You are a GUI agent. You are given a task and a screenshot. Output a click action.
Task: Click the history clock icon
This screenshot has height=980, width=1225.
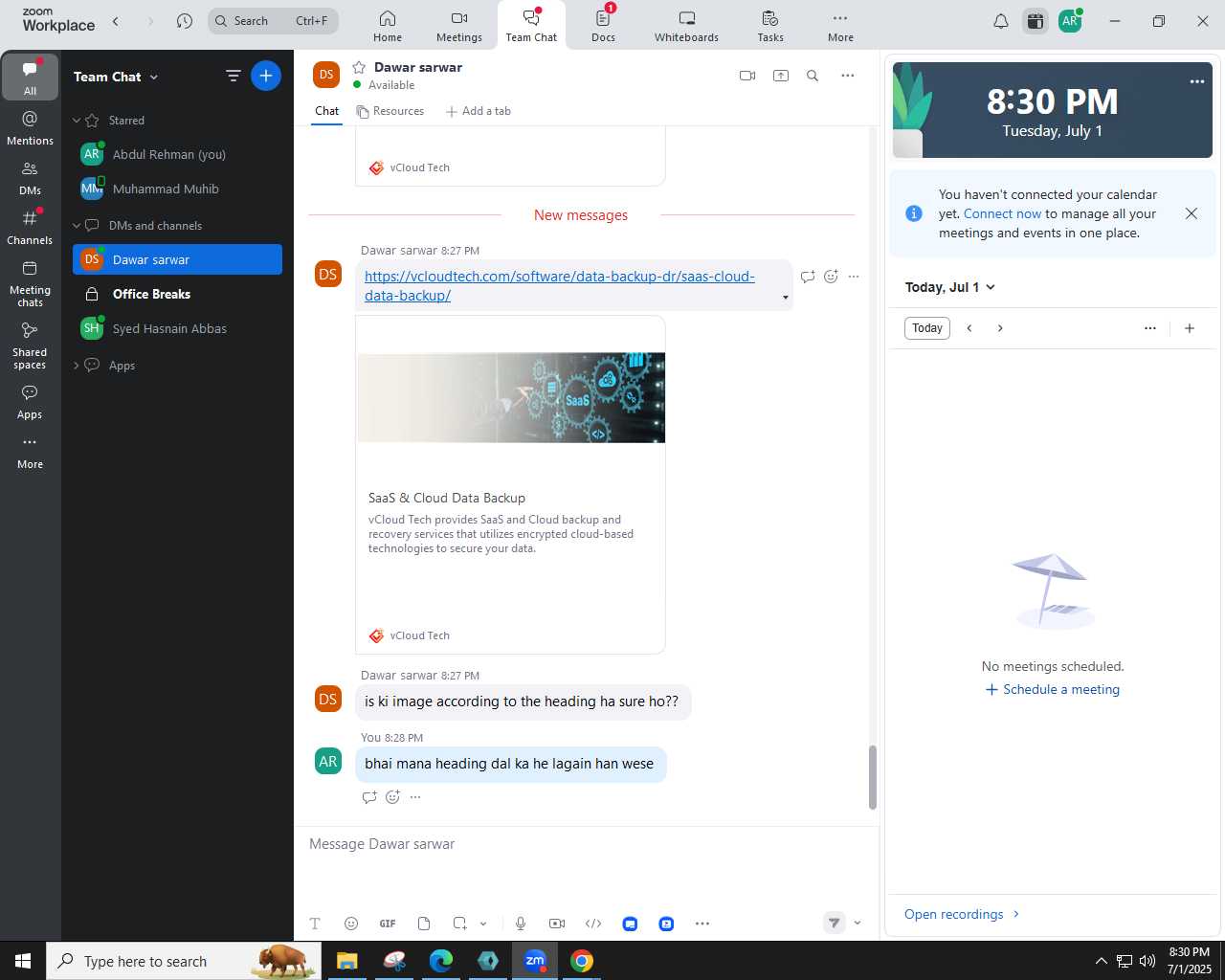pos(185,20)
